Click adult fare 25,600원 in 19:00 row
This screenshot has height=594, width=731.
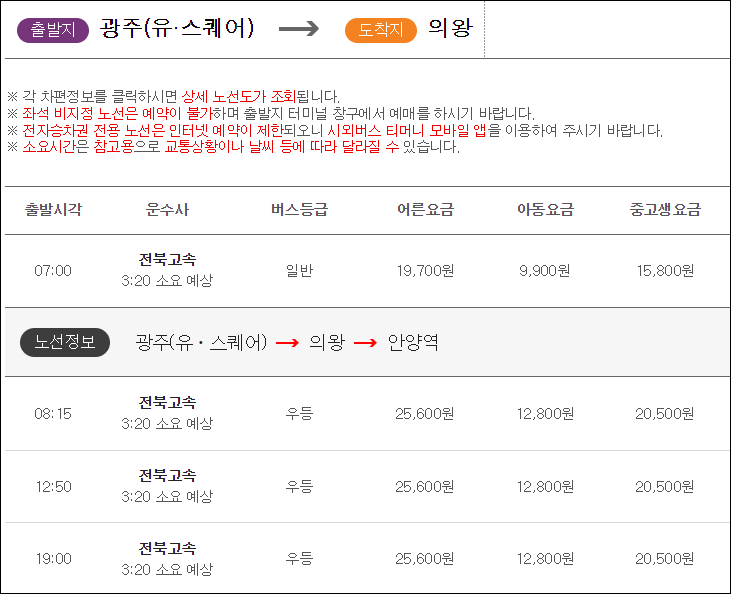click(425, 559)
